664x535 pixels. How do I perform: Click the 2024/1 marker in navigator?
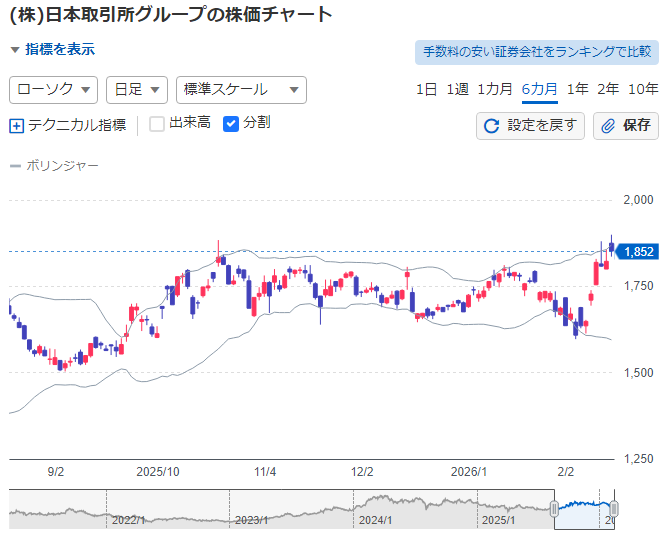pos(375,520)
